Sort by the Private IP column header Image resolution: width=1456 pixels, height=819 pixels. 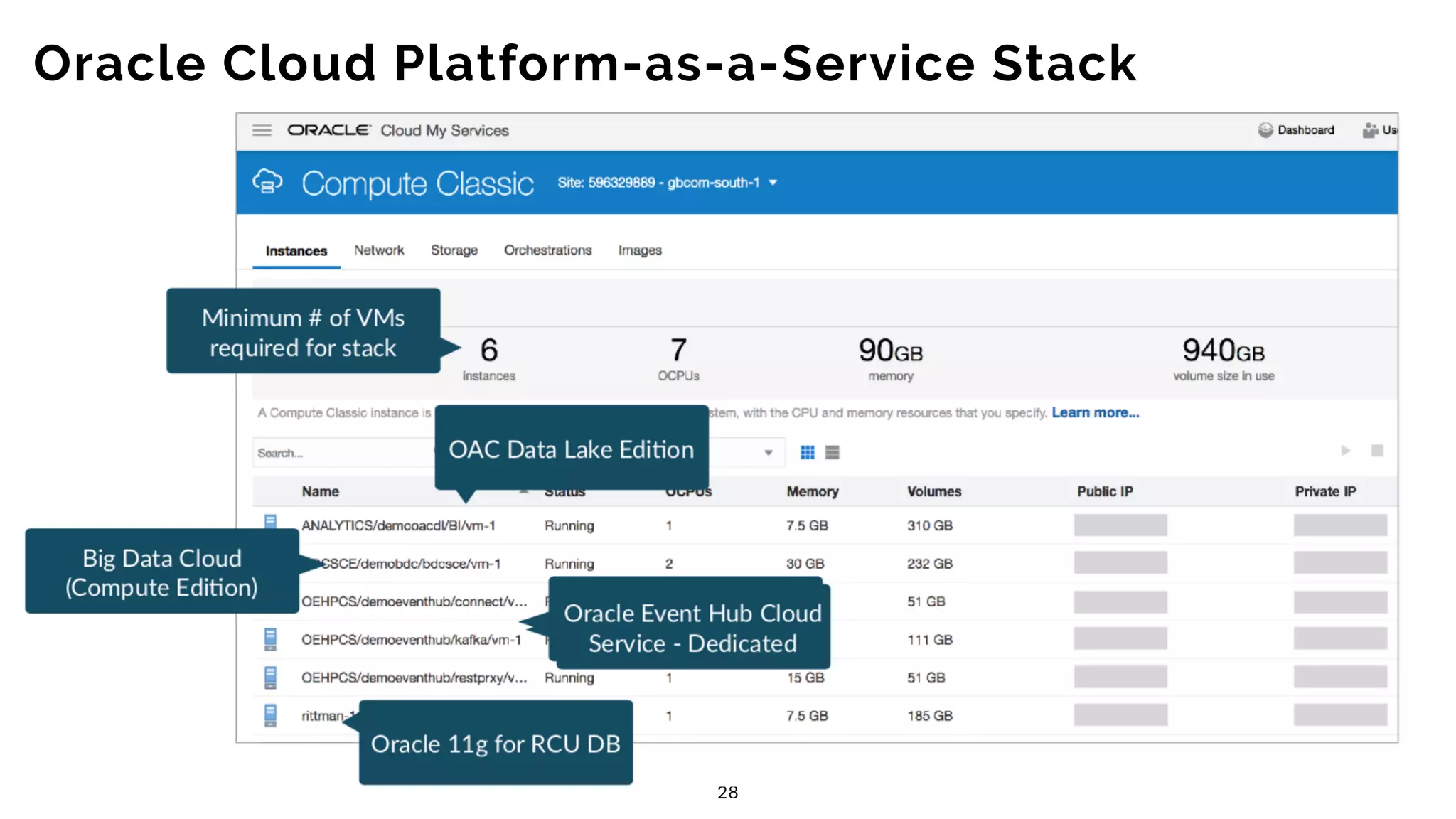[x=1325, y=492]
